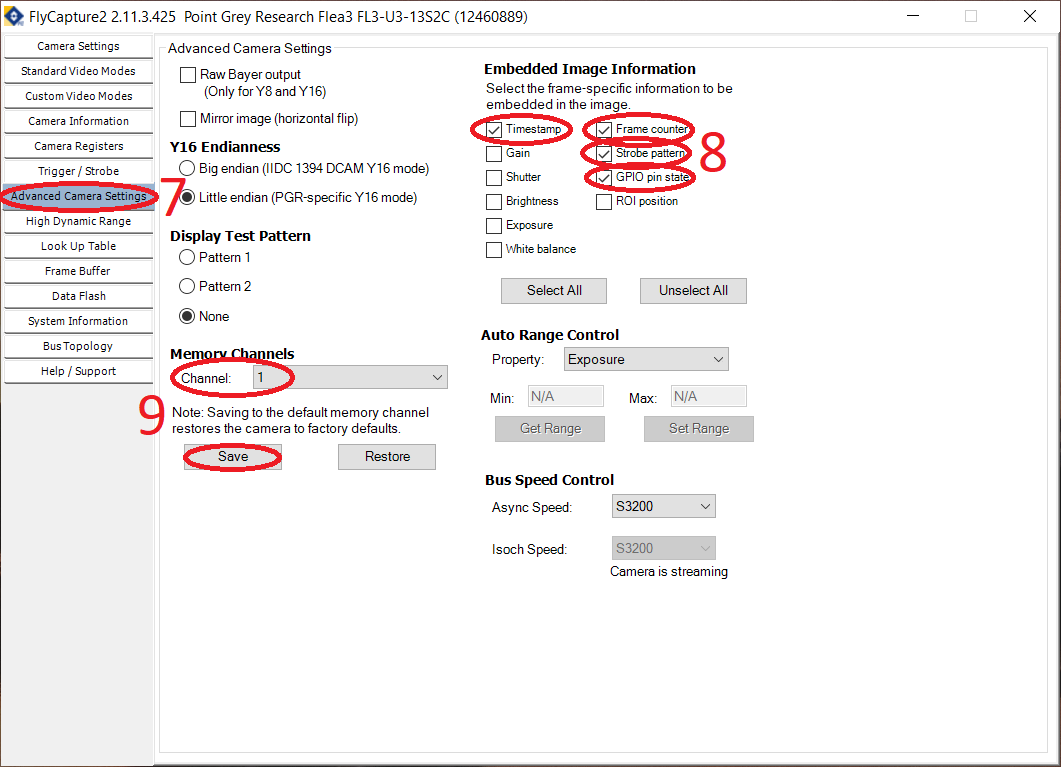Disable the Timestamp embedded information
Image resolution: width=1061 pixels, height=767 pixels.
pos(493,129)
